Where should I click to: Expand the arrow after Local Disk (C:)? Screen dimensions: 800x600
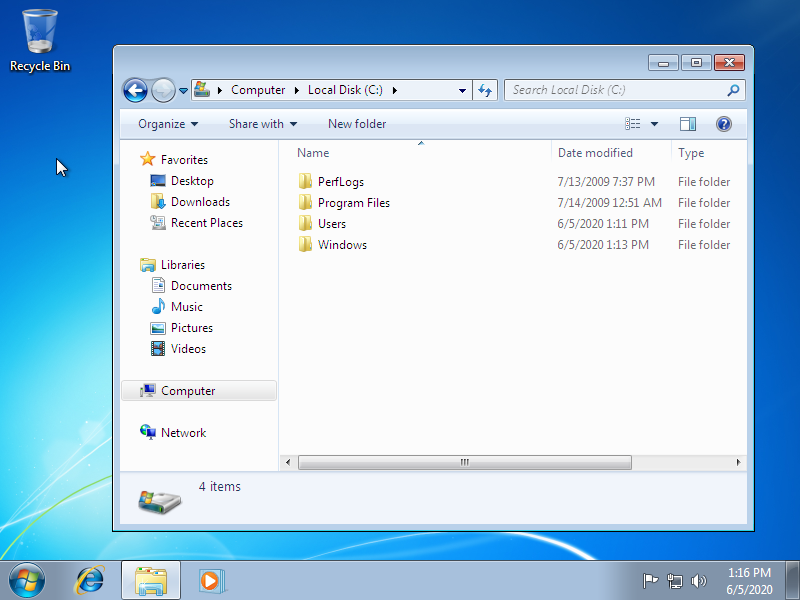[394, 90]
